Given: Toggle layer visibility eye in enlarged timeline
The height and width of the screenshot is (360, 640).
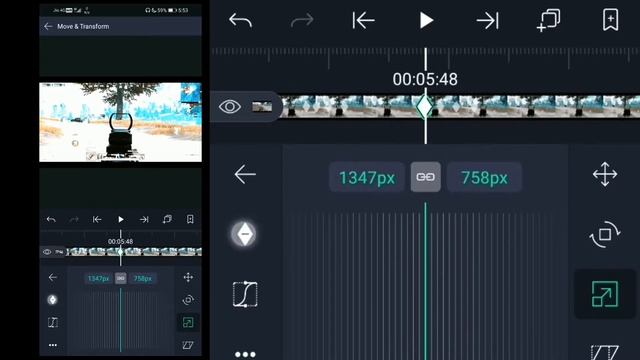Looking at the screenshot, I should (230, 107).
